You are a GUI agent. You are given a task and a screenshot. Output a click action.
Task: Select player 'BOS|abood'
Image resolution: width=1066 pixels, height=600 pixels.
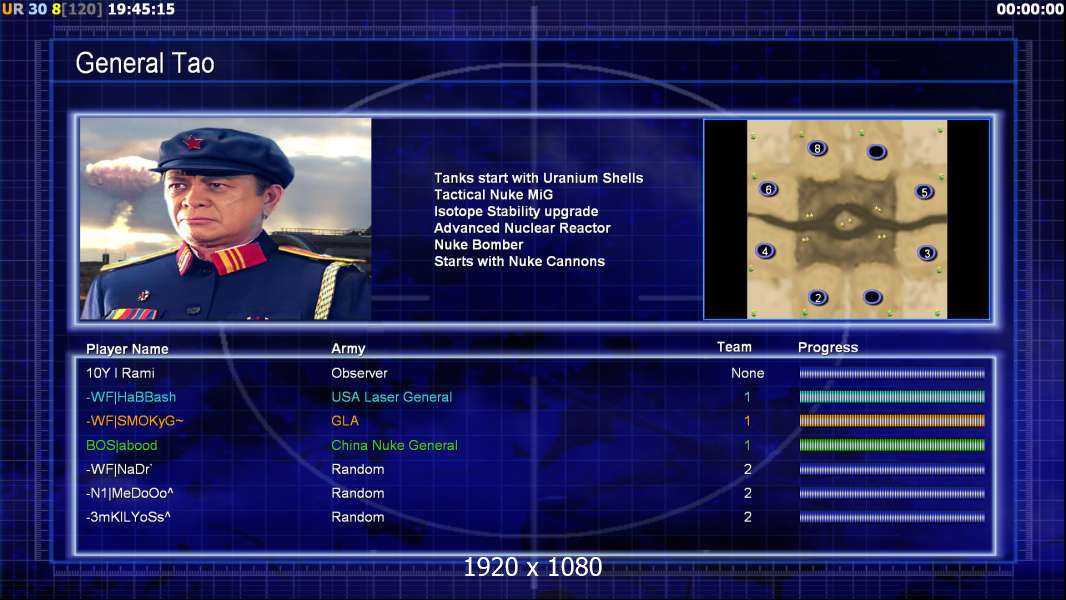pos(122,445)
